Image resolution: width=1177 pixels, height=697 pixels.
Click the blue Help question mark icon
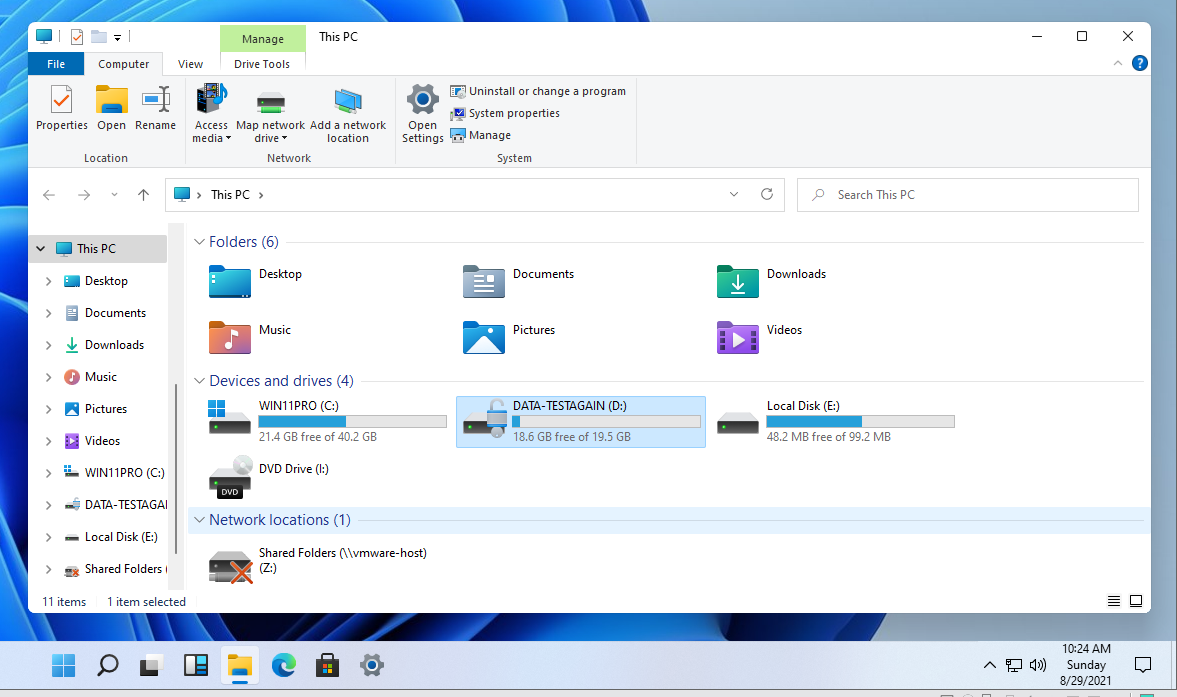tap(1139, 63)
